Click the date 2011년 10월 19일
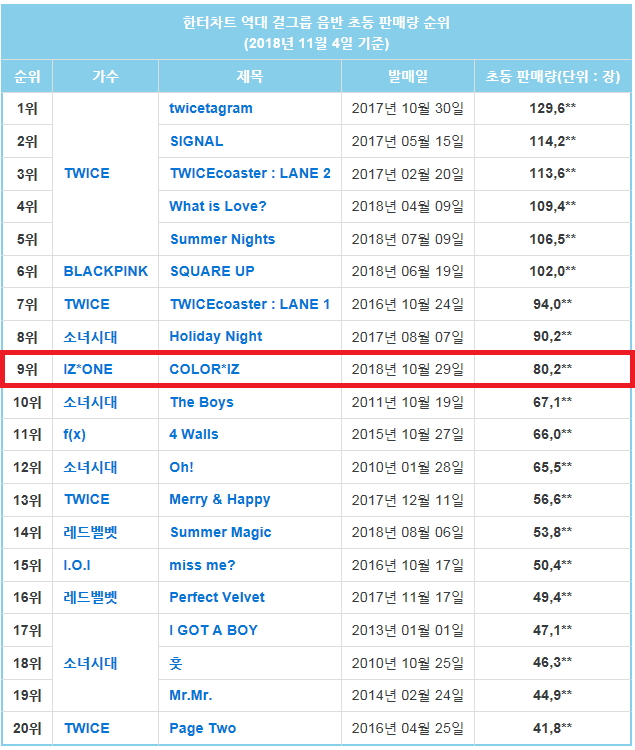 click(x=408, y=402)
